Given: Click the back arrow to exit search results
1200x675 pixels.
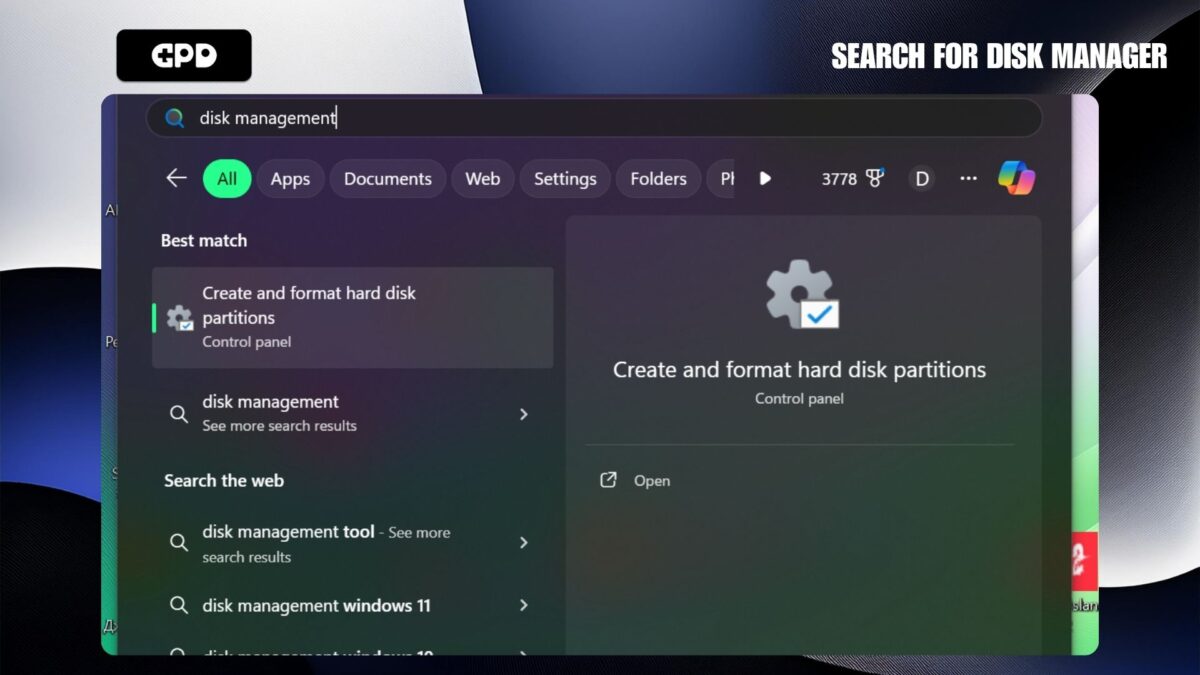Looking at the screenshot, I should [176, 178].
